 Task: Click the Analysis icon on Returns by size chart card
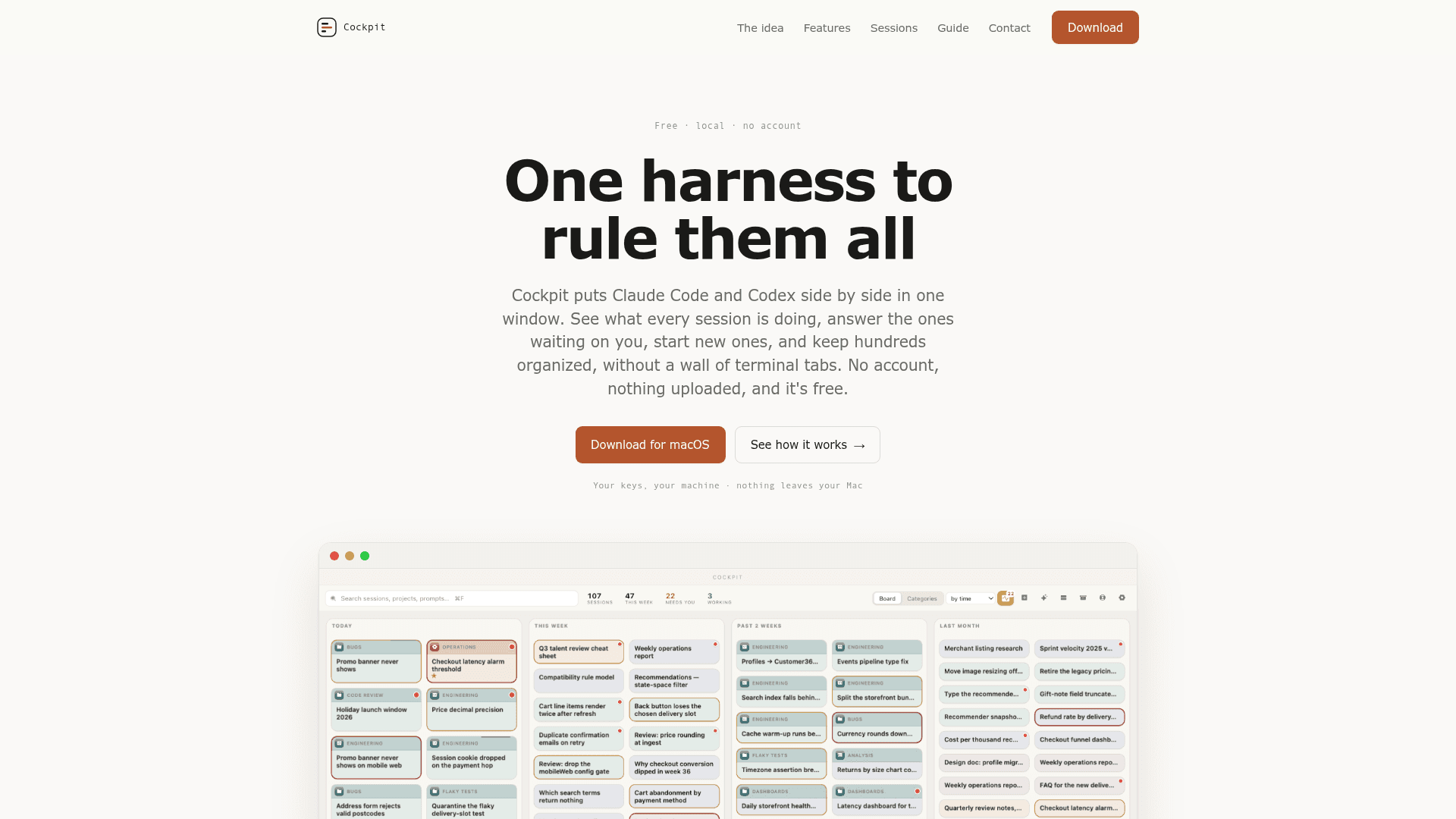(840, 755)
